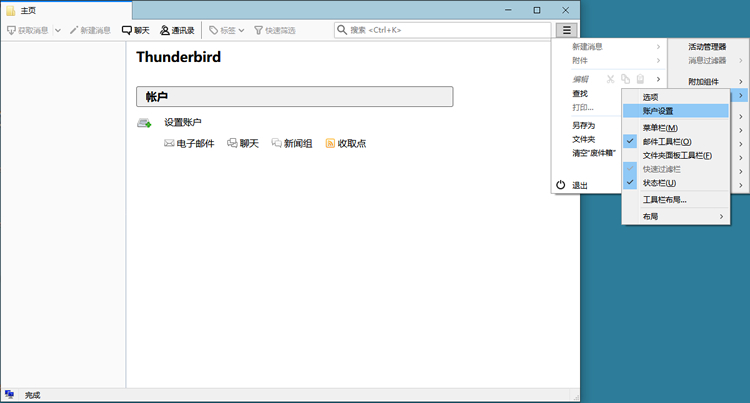Click the paste clipboard icon in 编辑 row

(640, 79)
